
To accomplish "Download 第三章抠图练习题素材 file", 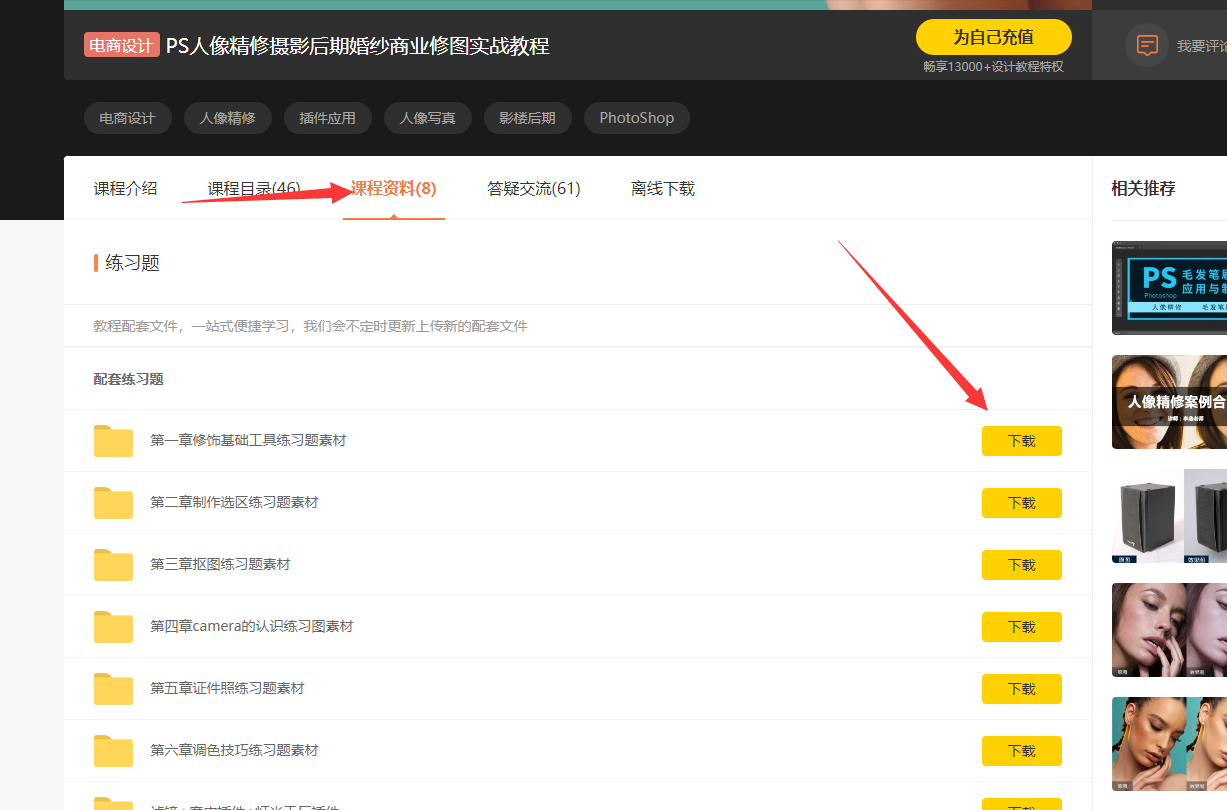I will pos(1021,565).
